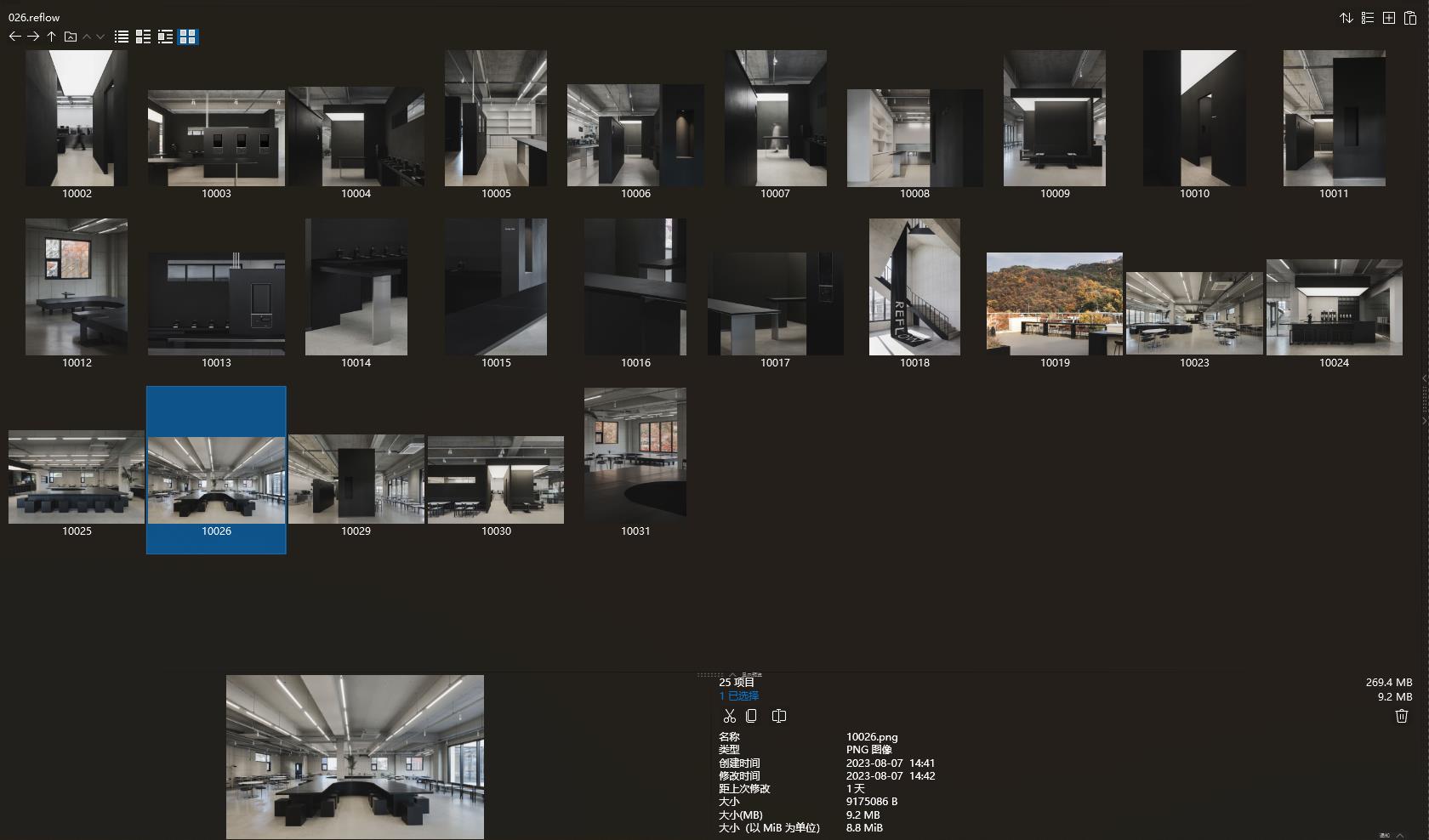Paste from clipboard using the toolbar icon
The width and height of the screenshot is (1429, 840).
point(1409,18)
